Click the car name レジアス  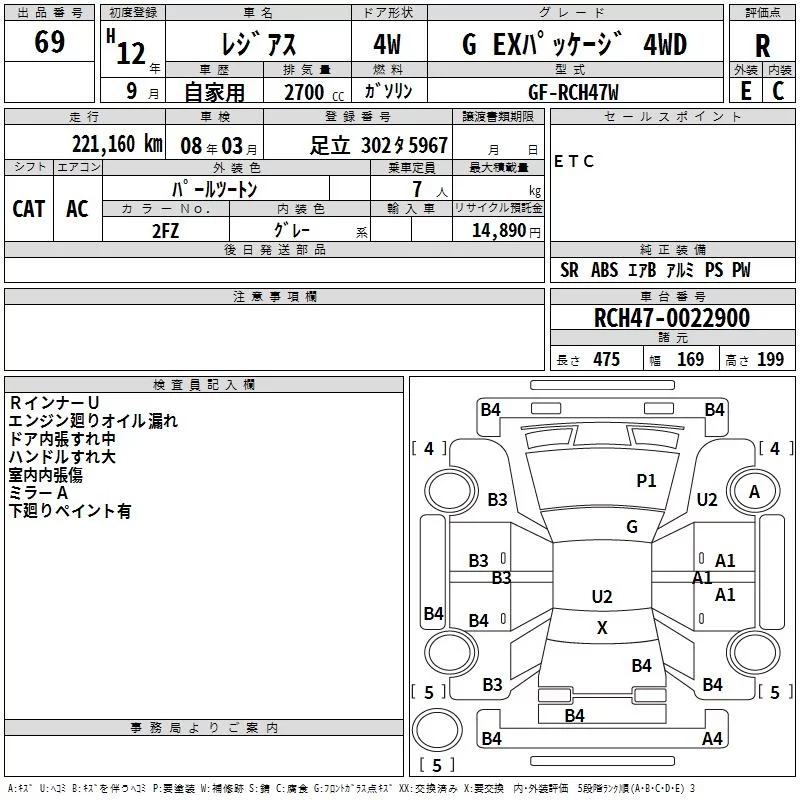[258, 43]
